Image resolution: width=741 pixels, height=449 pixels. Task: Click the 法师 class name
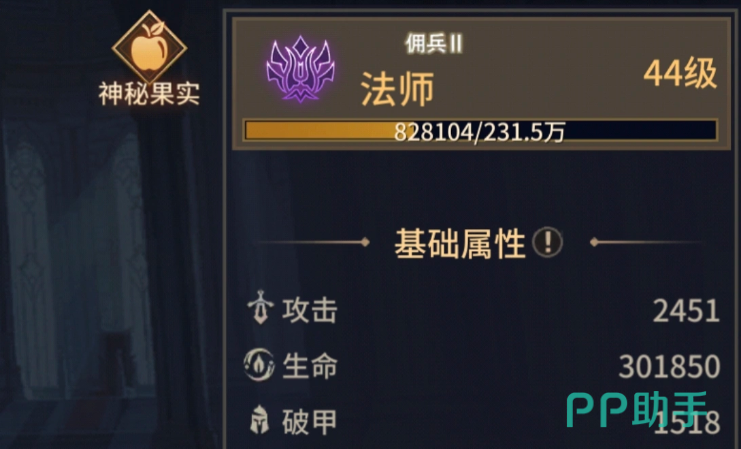[x=397, y=89]
